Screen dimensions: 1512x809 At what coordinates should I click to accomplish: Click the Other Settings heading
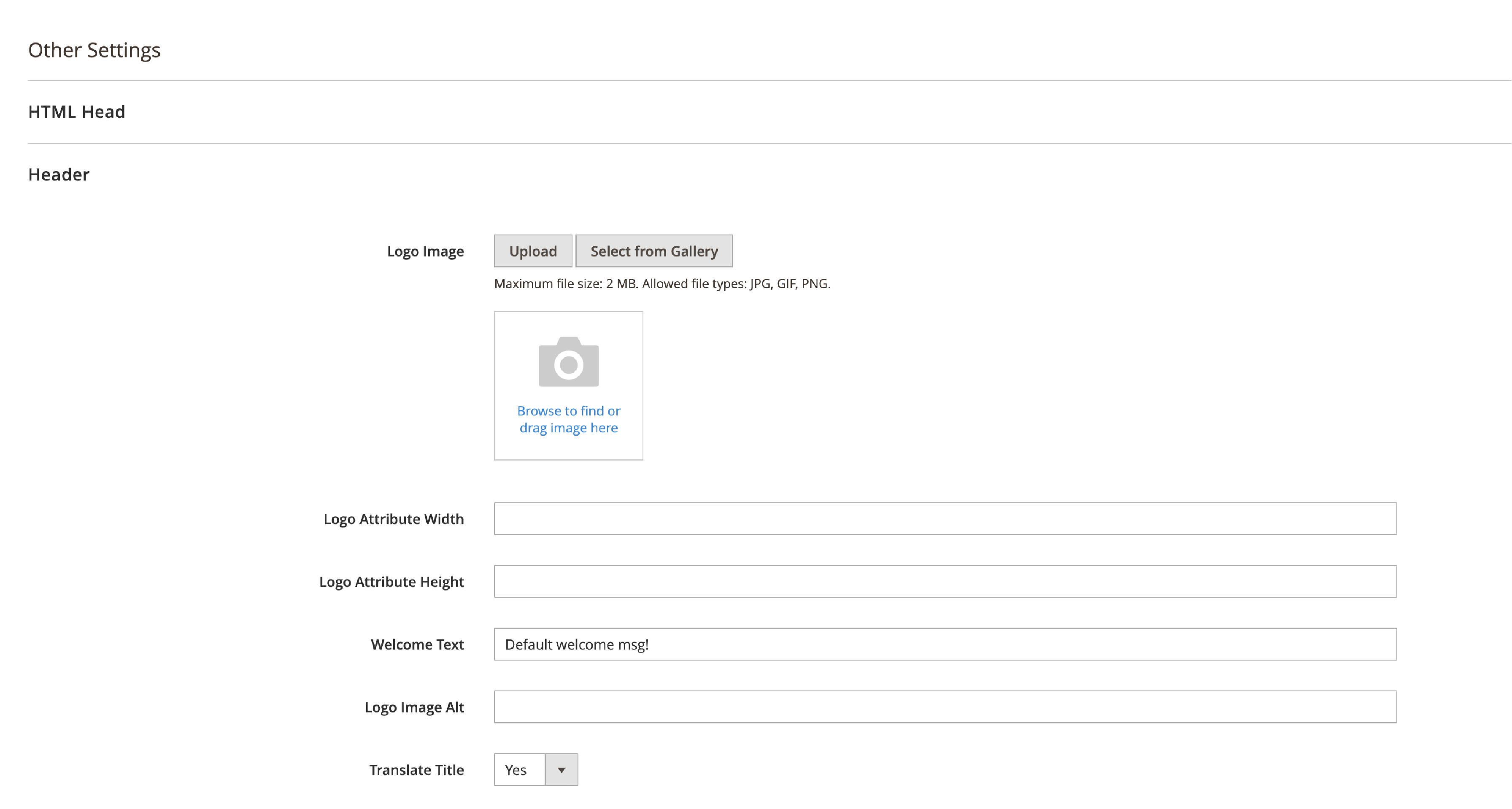[94, 51]
